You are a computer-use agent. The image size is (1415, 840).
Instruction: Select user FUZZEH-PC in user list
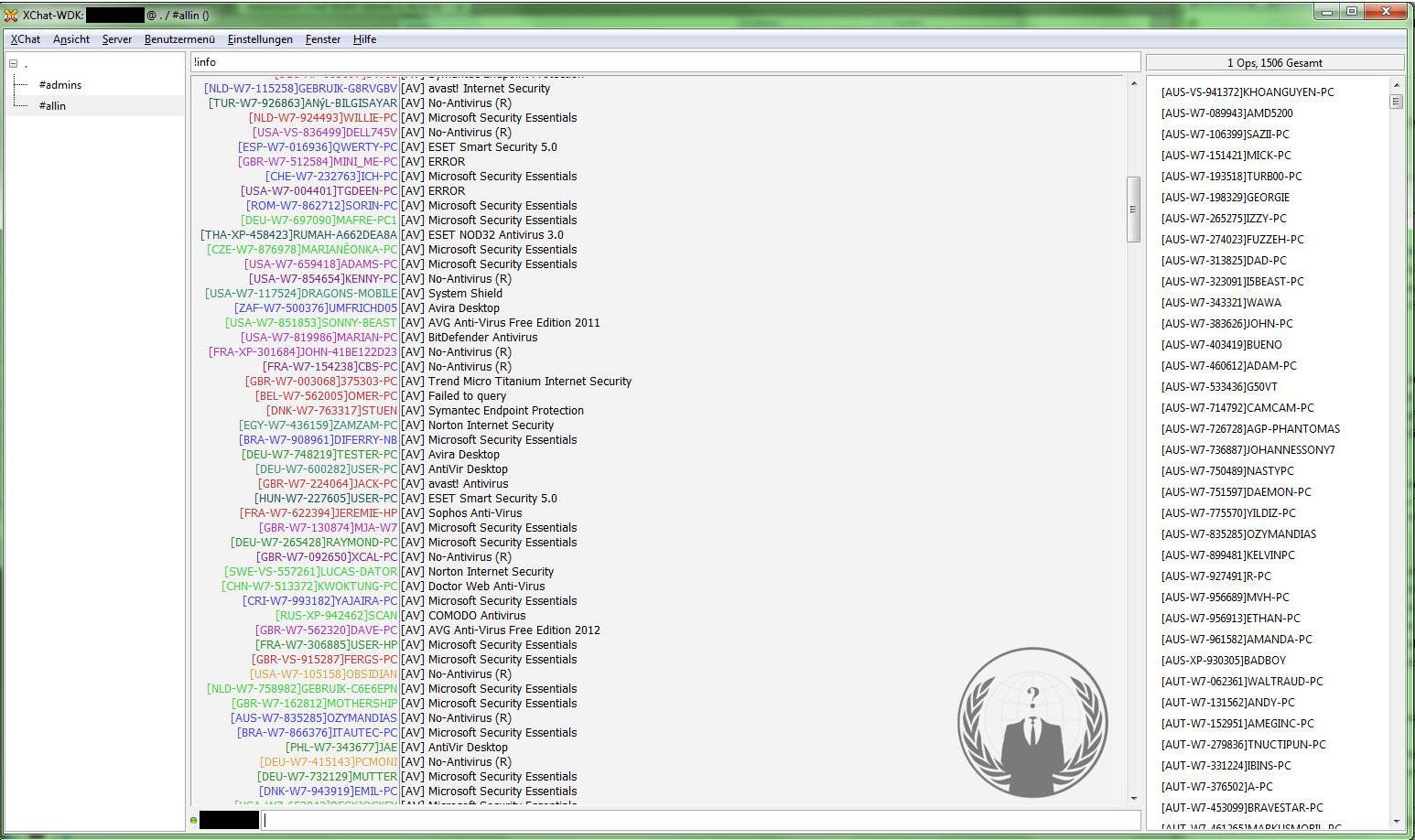(x=1232, y=240)
